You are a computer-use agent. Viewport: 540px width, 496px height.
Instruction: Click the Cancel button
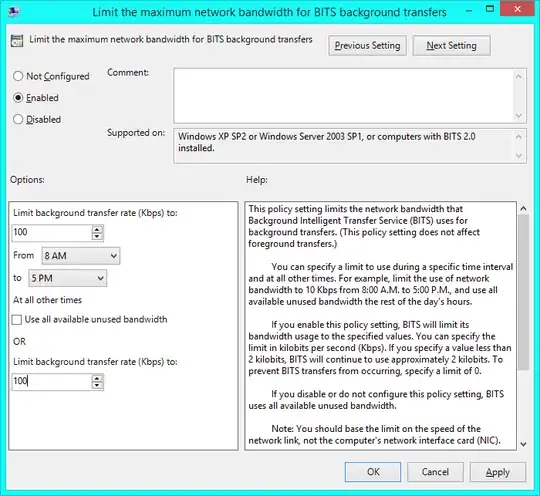tap(435, 472)
